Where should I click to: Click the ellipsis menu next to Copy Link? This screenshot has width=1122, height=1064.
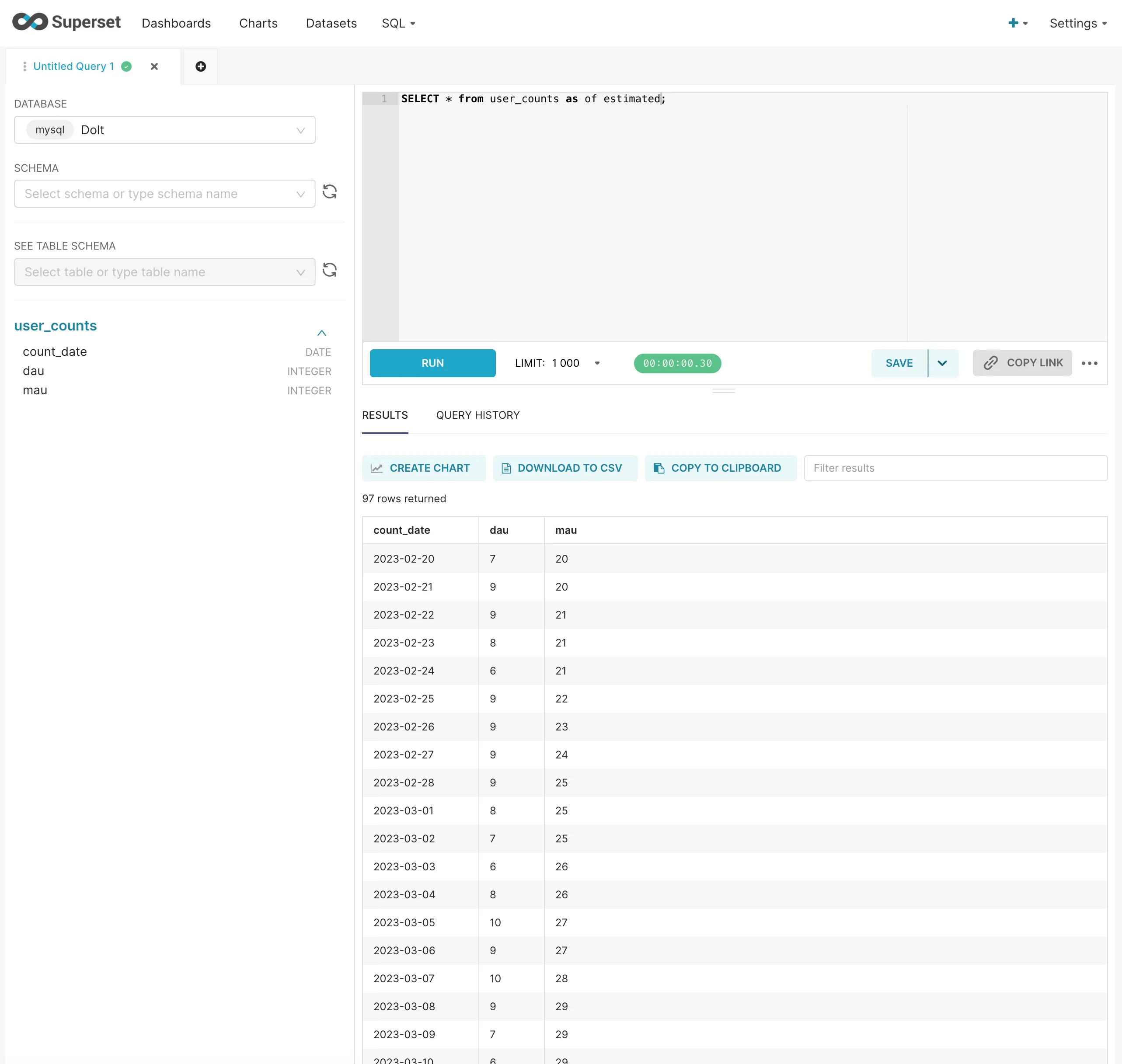coord(1090,363)
